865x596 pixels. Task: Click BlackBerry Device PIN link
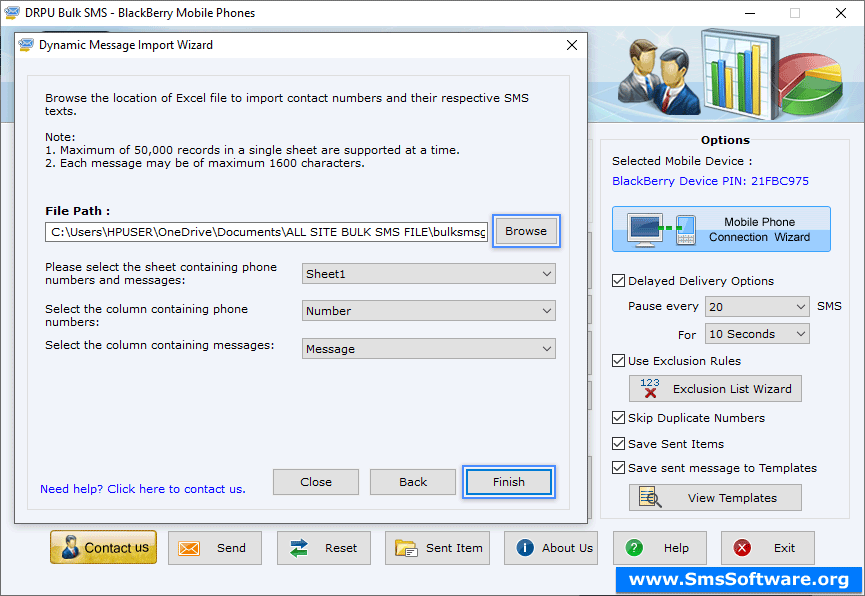(x=711, y=181)
